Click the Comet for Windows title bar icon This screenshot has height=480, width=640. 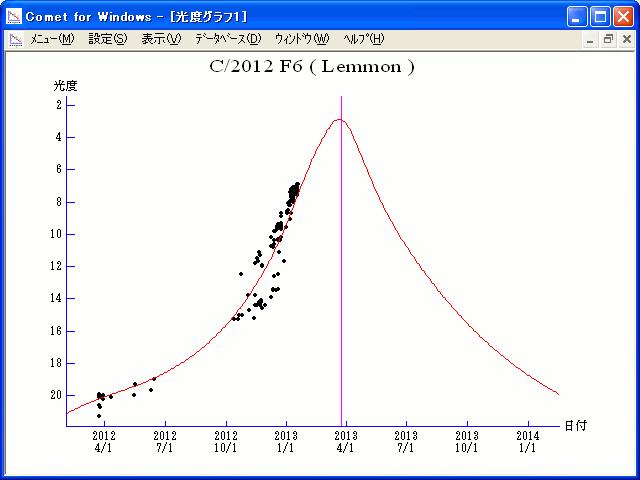pos(14,16)
